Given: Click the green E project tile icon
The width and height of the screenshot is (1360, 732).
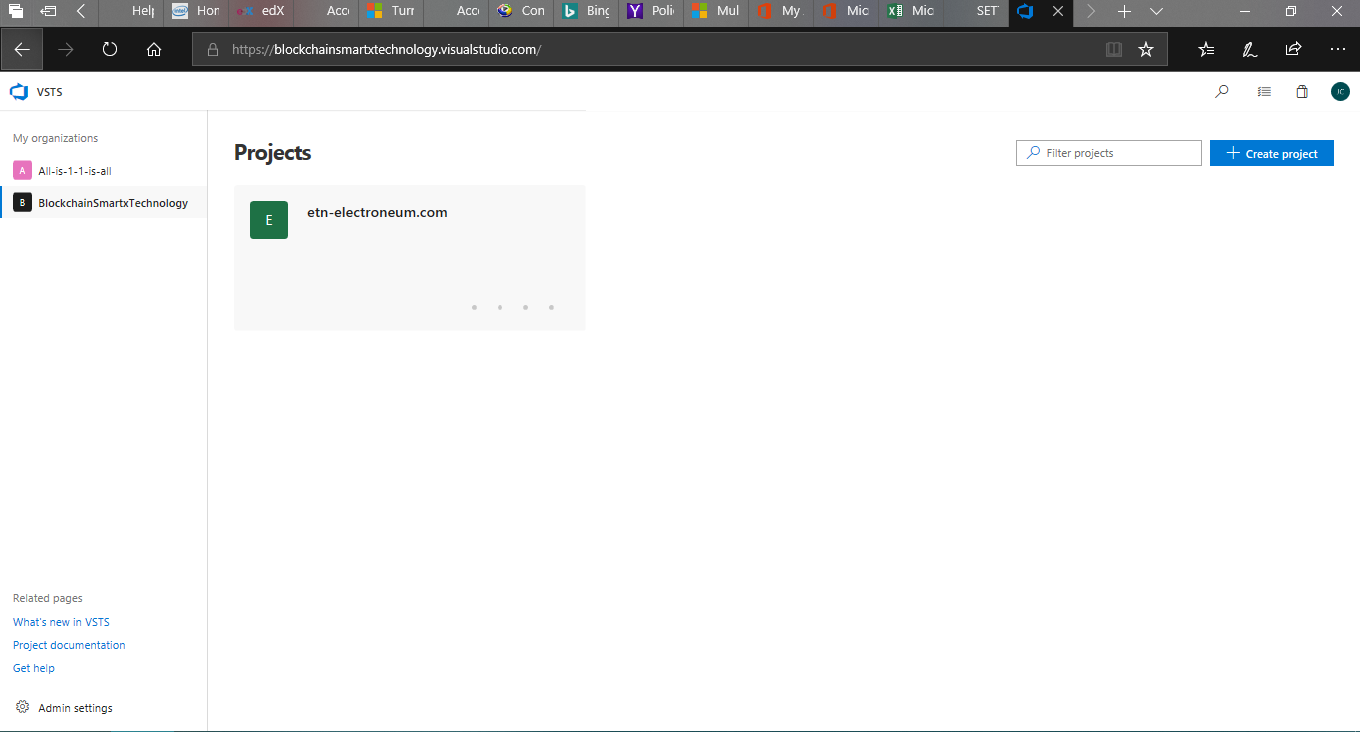Looking at the screenshot, I should (269, 220).
